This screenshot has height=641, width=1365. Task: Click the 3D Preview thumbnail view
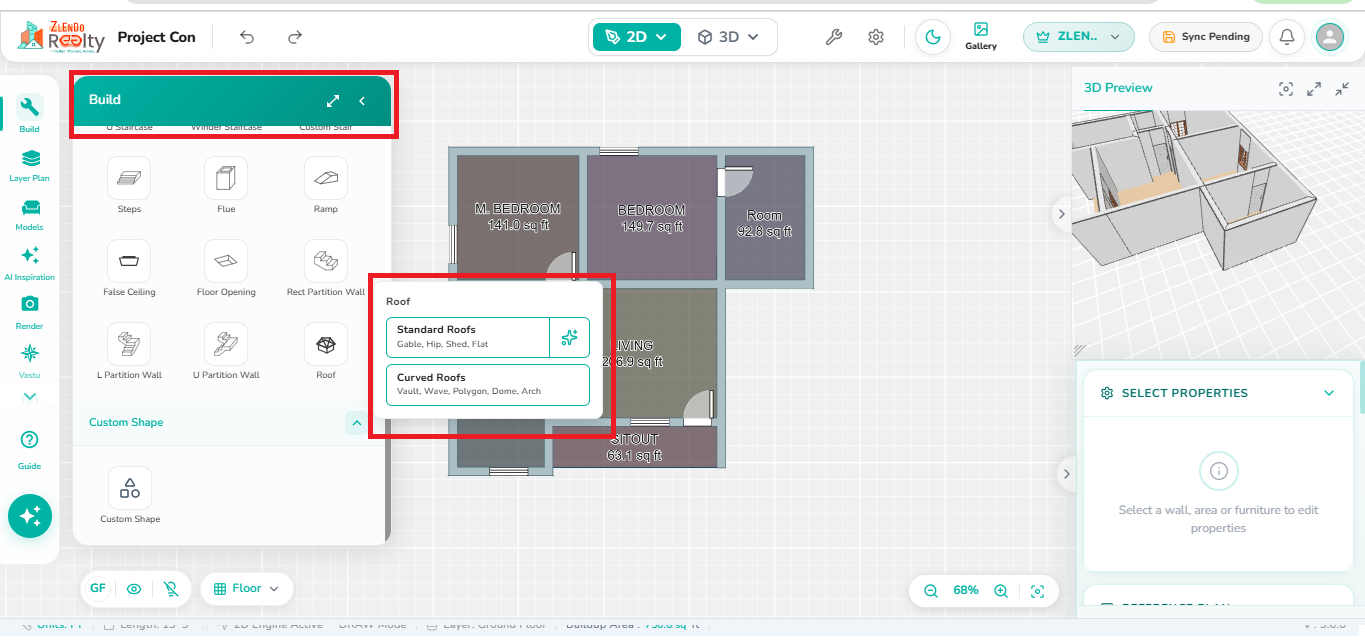[x=1218, y=235]
